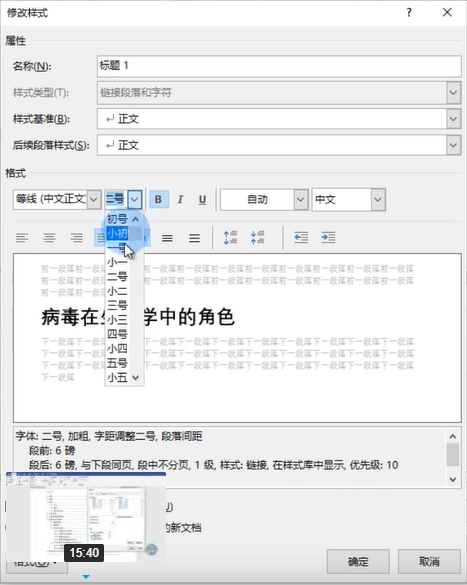Image resolution: width=467 pixels, height=585 pixels.
Task: Increase paragraph spacing icon
Action: point(230,238)
